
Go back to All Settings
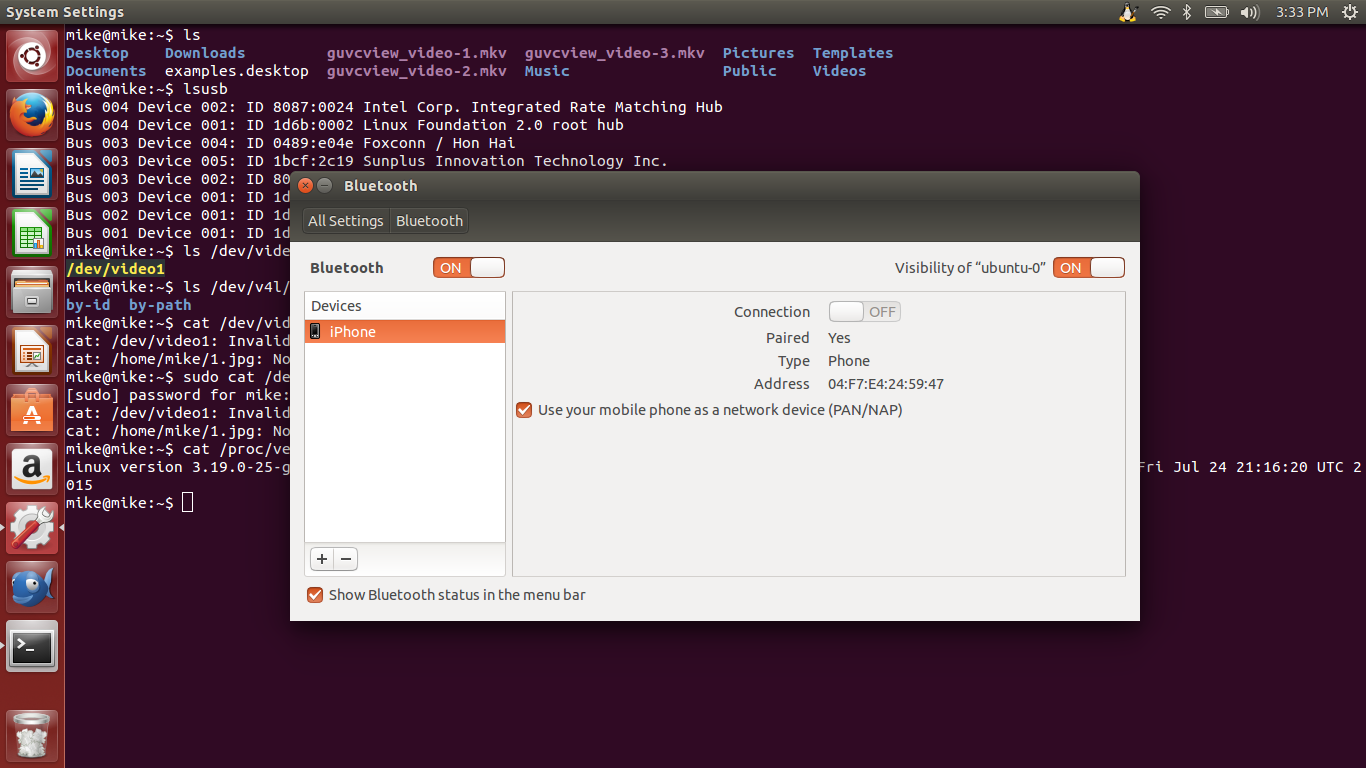pyautogui.click(x=346, y=221)
